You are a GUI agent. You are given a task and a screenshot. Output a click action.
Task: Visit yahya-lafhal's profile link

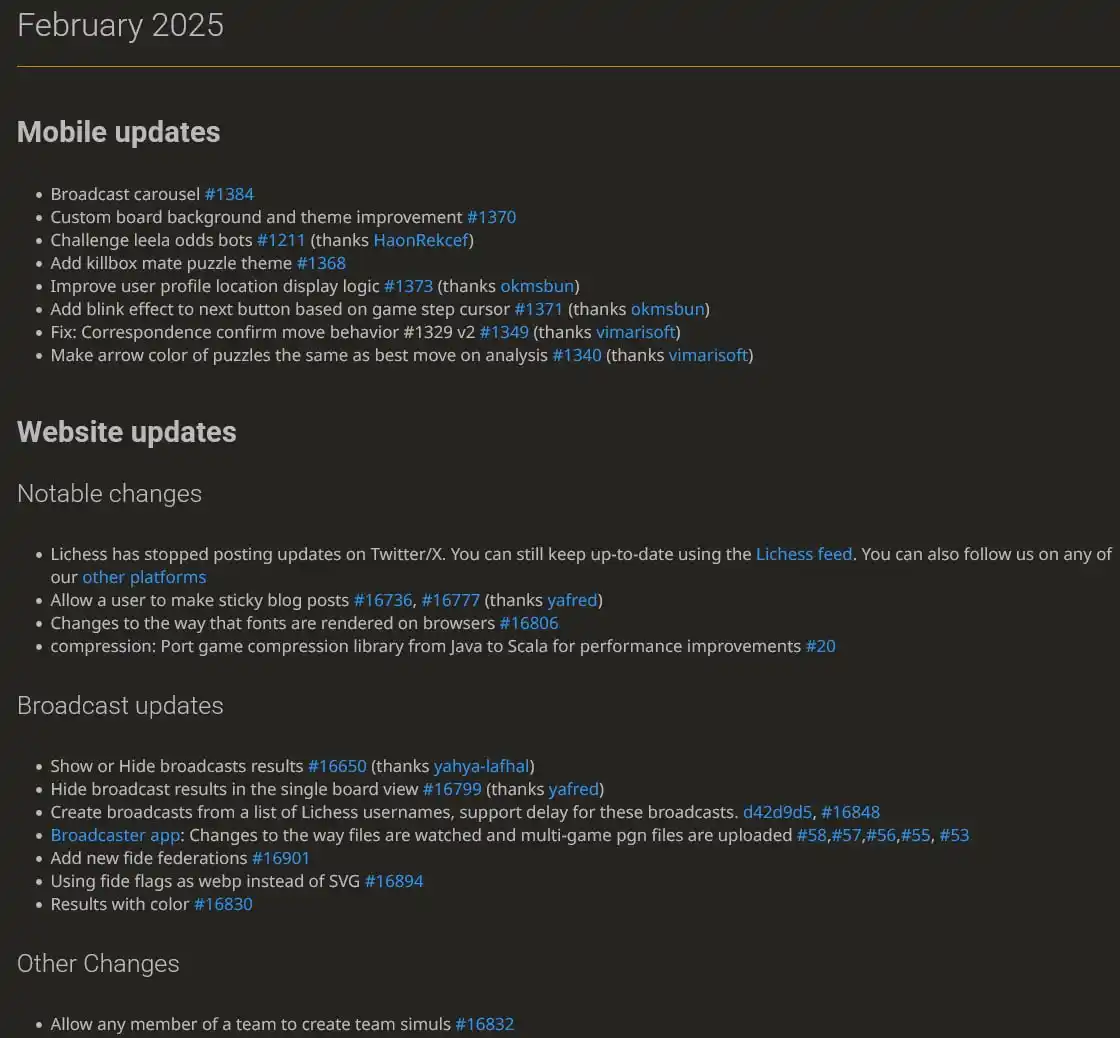482,766
